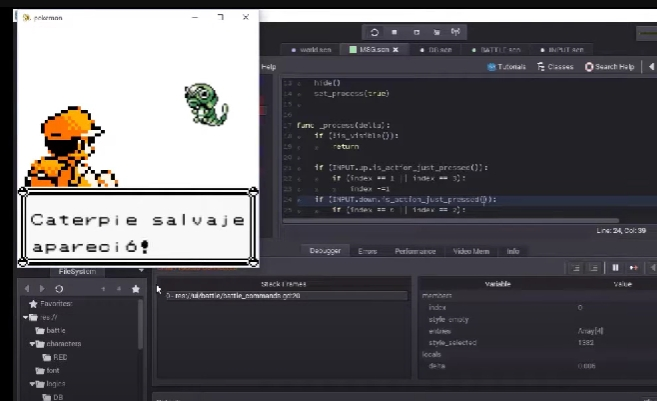Click the reload/play project icon in the top toolbar
The width and height of the screenshot is (657, 401).
point(374,32)
